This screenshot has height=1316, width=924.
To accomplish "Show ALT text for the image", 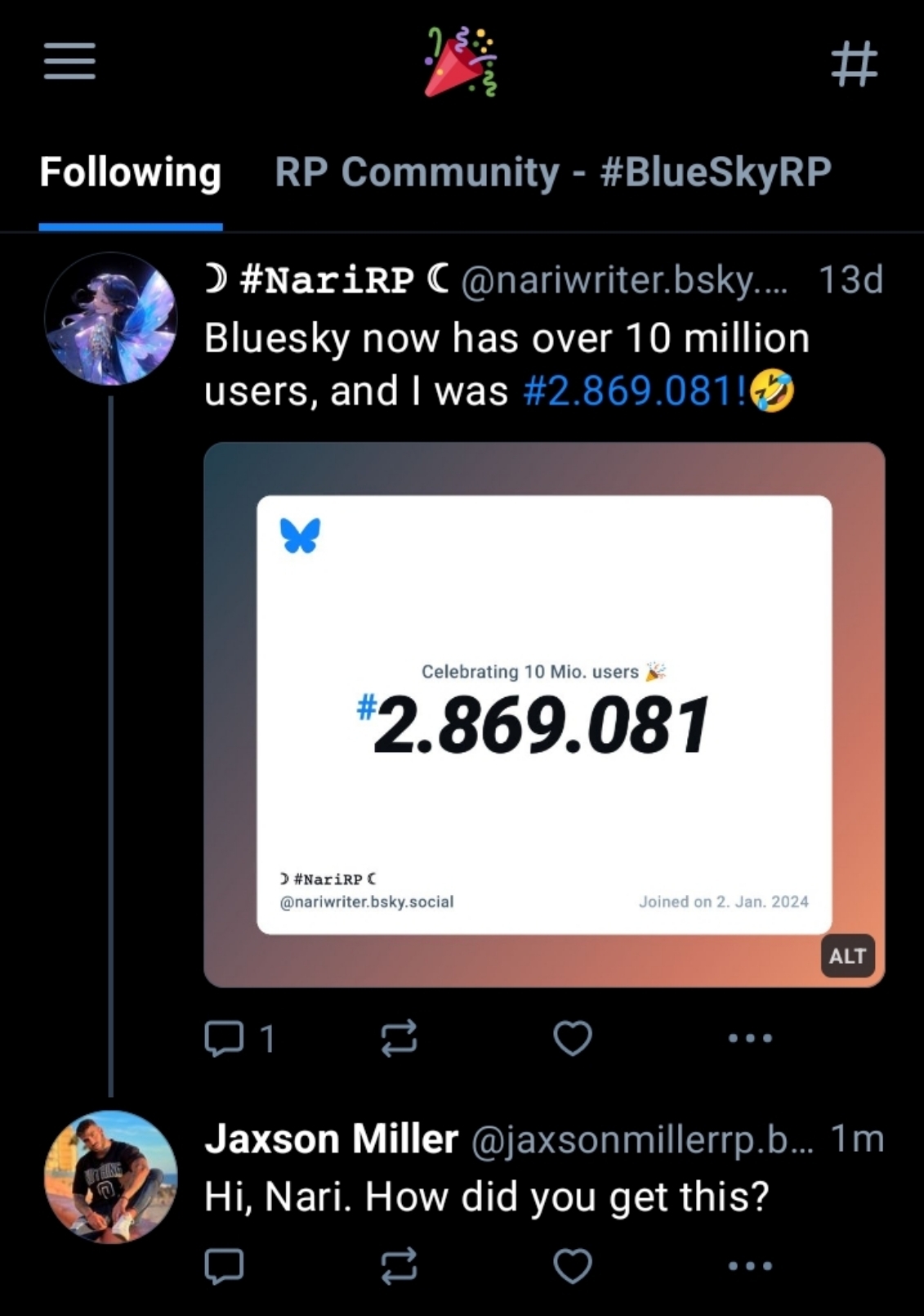I will 846,956.
